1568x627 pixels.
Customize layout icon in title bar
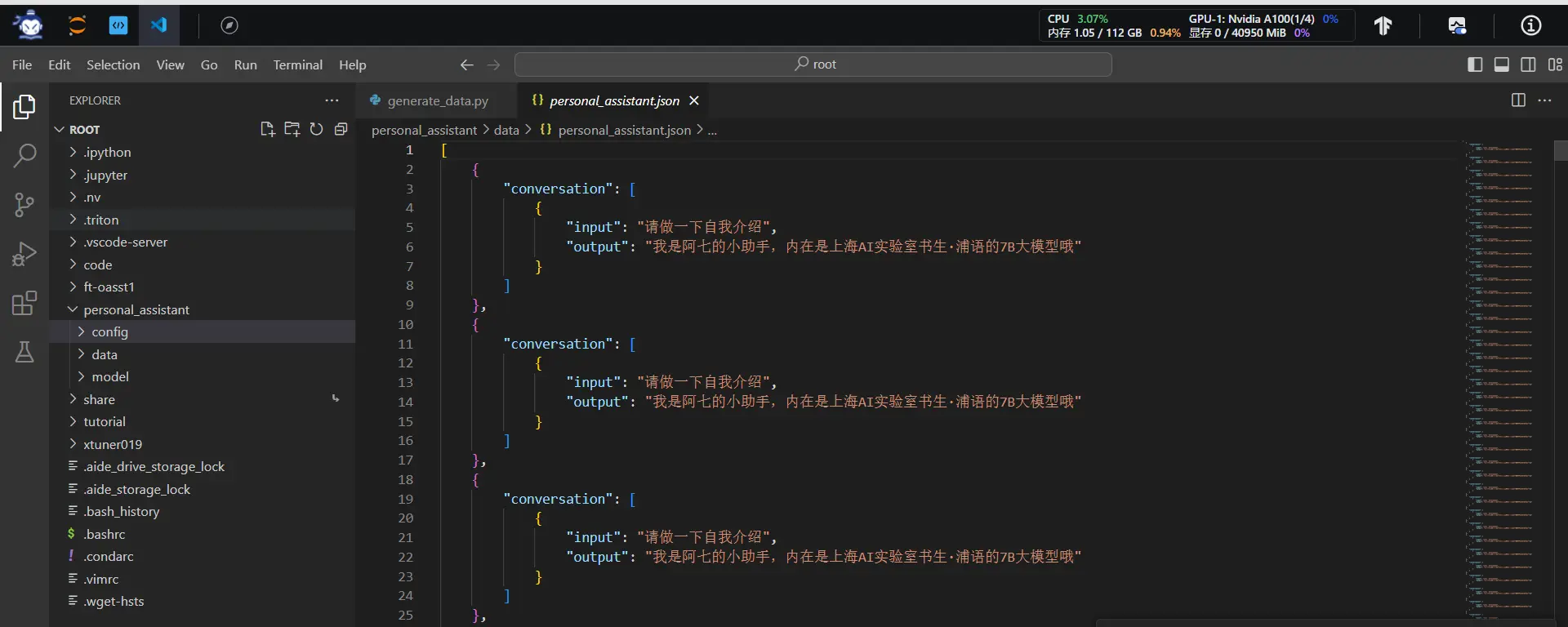point(1555,64)
